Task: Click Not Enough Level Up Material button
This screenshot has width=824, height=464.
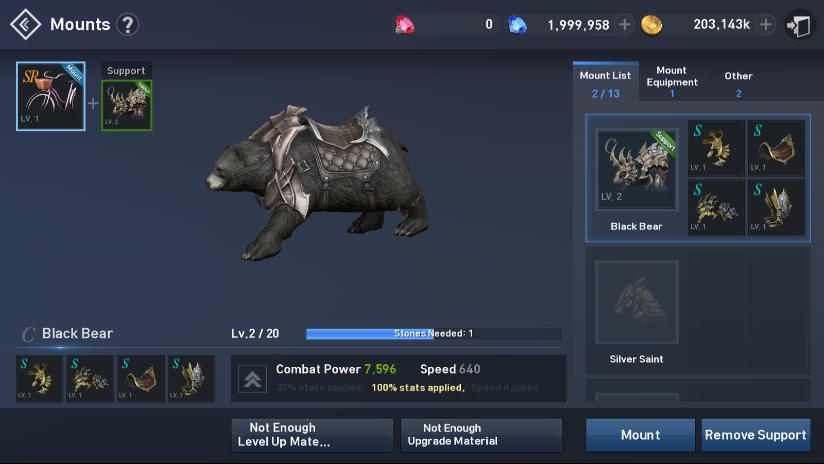Action: pyautogui.click(x=312, y=435)
